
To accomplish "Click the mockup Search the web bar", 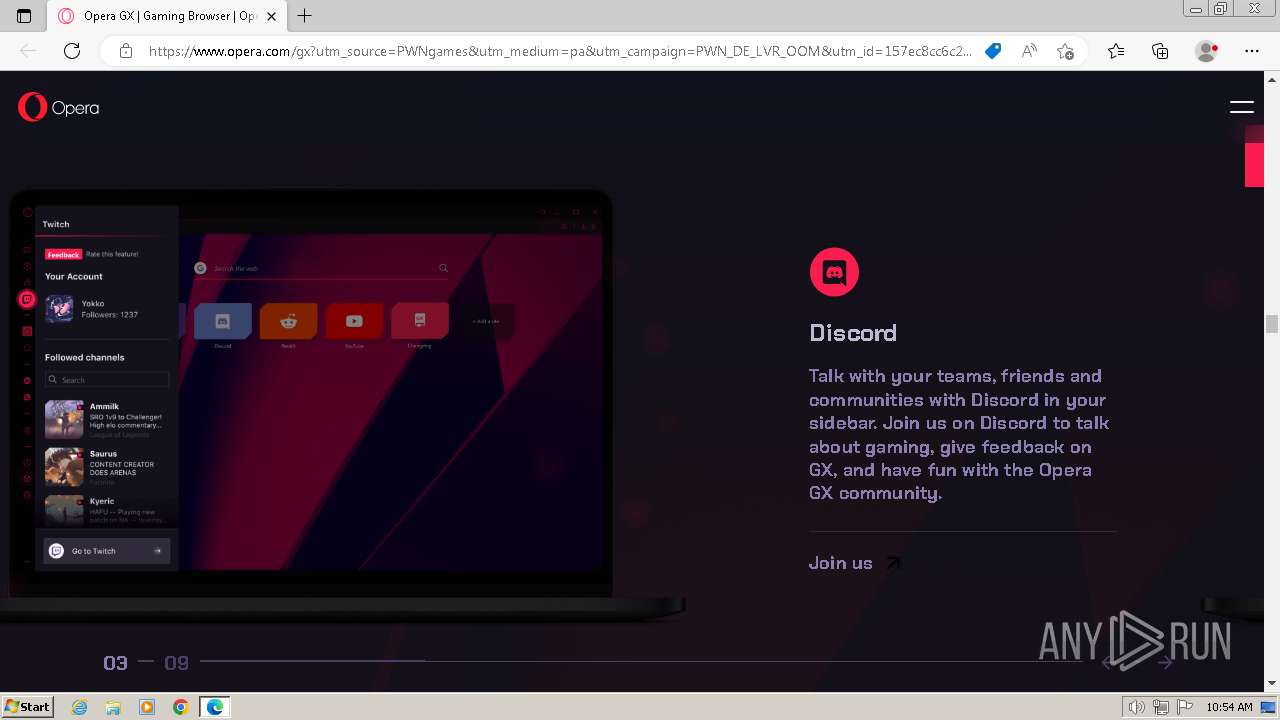I will (321, 268).
